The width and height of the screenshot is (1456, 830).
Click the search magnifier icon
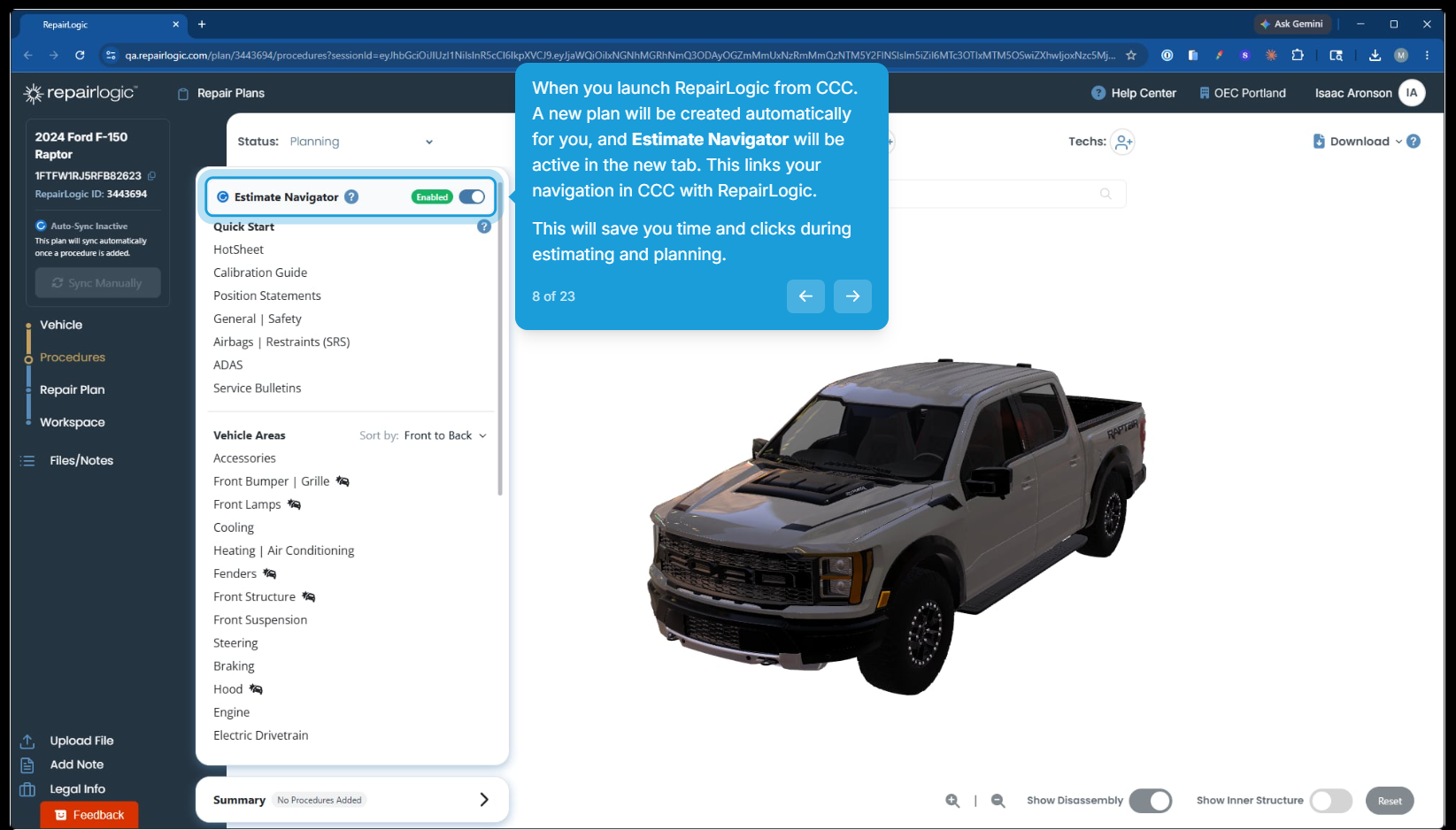(x=1105, y=194)
